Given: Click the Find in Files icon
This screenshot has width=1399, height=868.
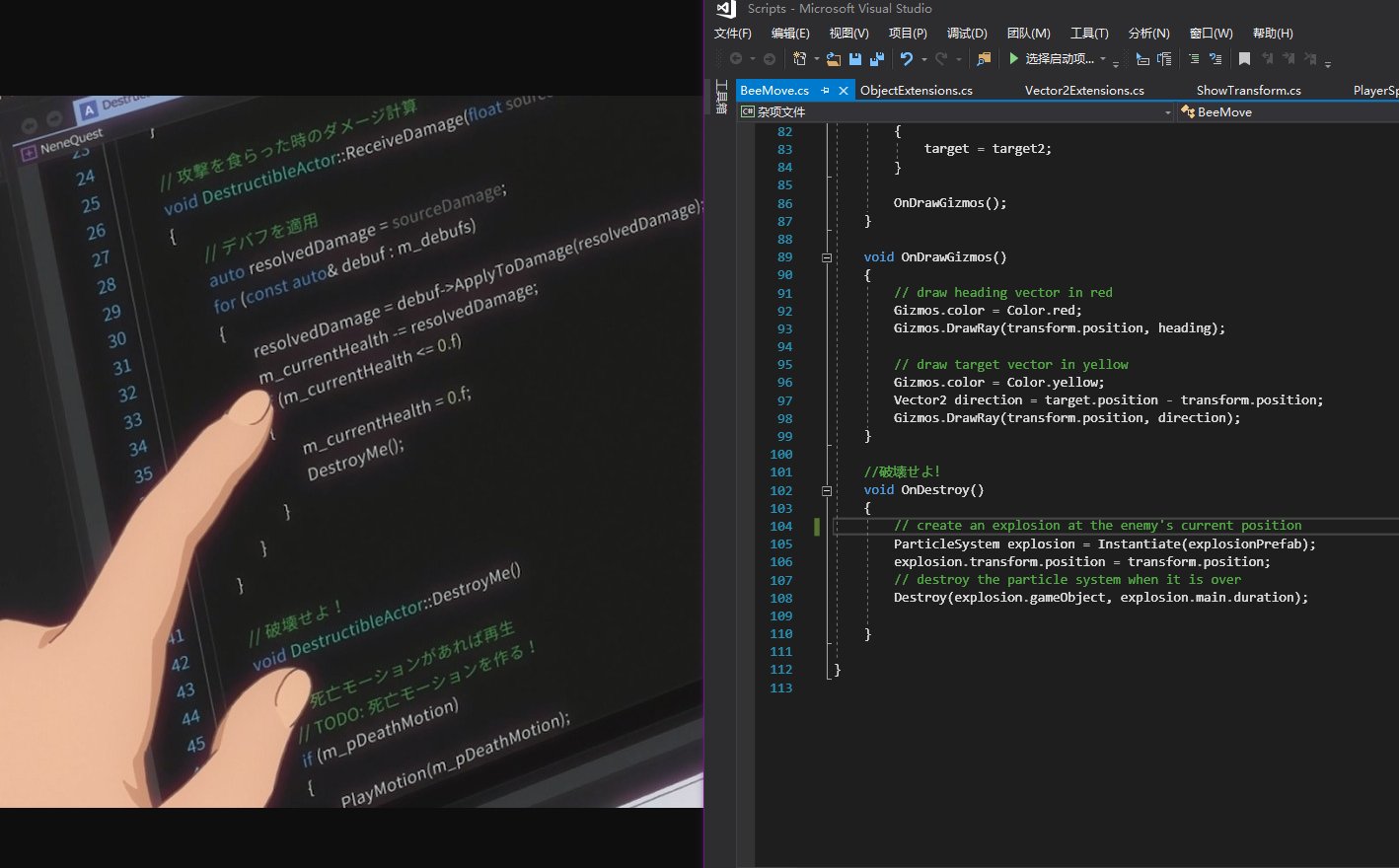Looking at the screenshot, I should (984, 59).
